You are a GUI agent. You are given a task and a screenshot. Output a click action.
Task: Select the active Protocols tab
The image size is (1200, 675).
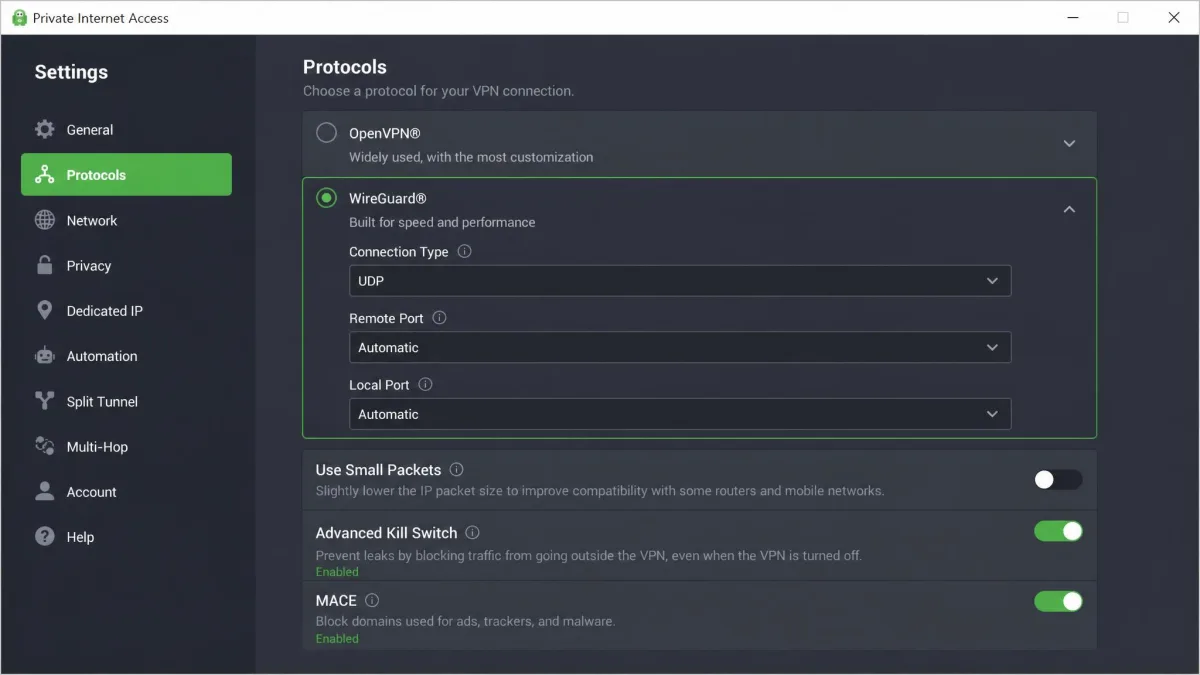pyautogui.click(x=126, y=175)
